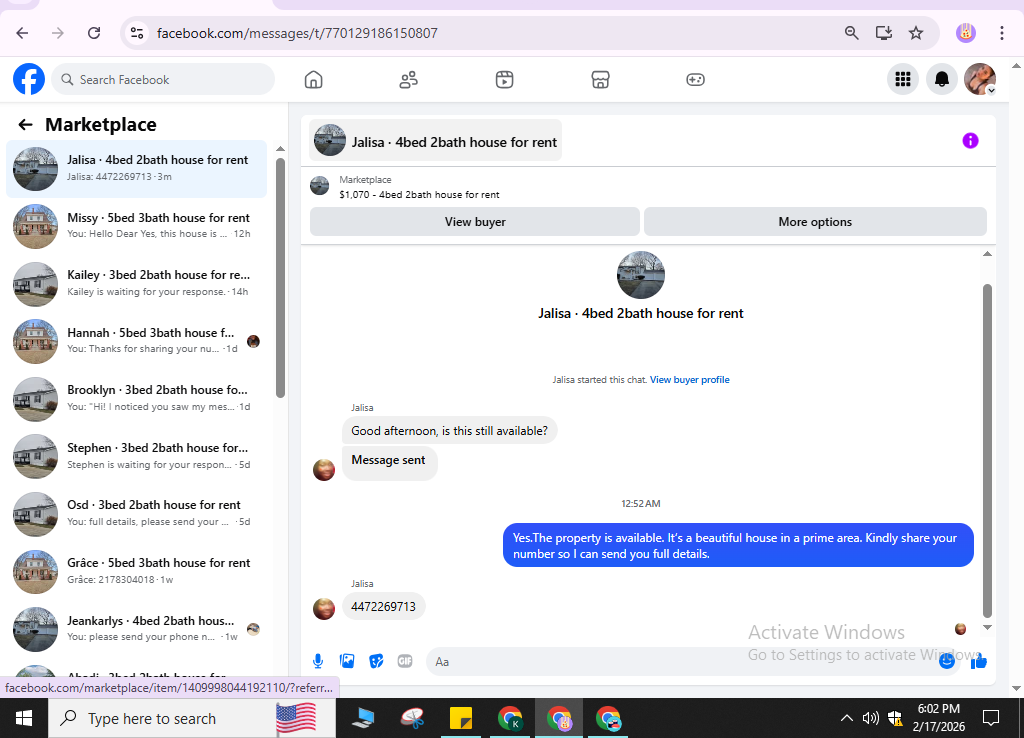Reload the page with the refresh icon

[94, 33]
